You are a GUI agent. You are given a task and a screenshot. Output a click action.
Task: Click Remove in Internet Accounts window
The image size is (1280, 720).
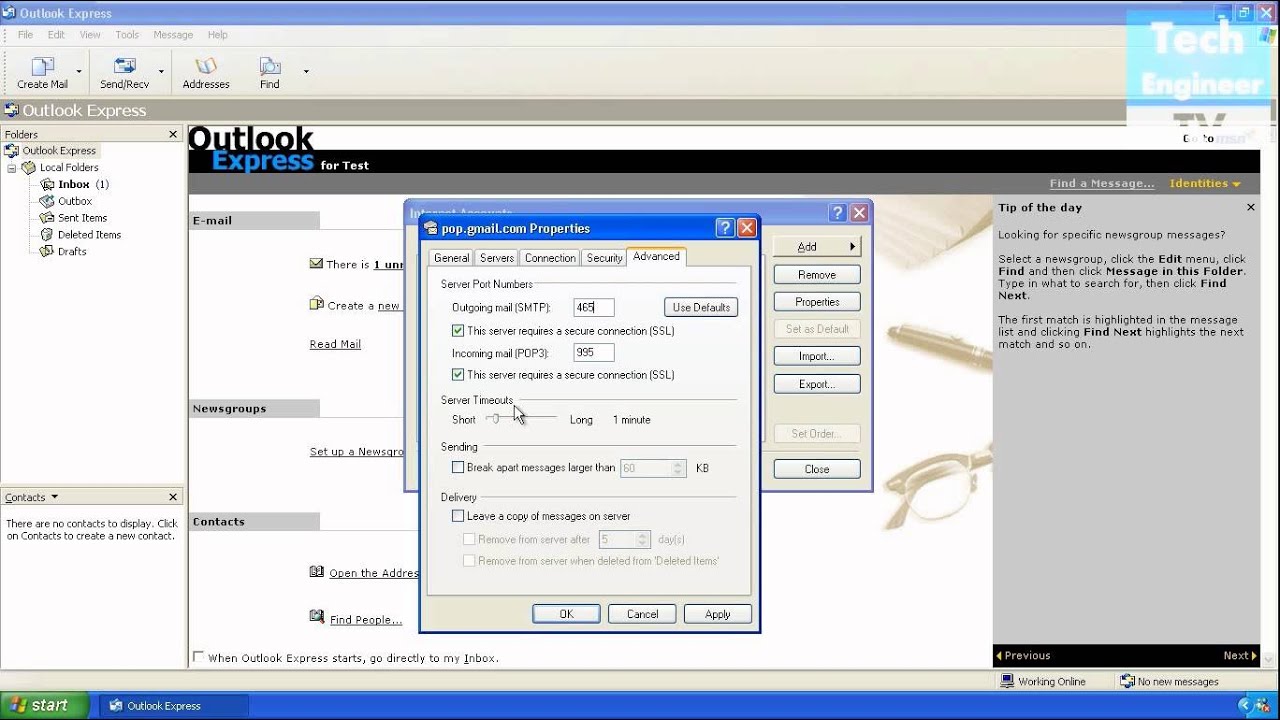(x=817, y=275)
